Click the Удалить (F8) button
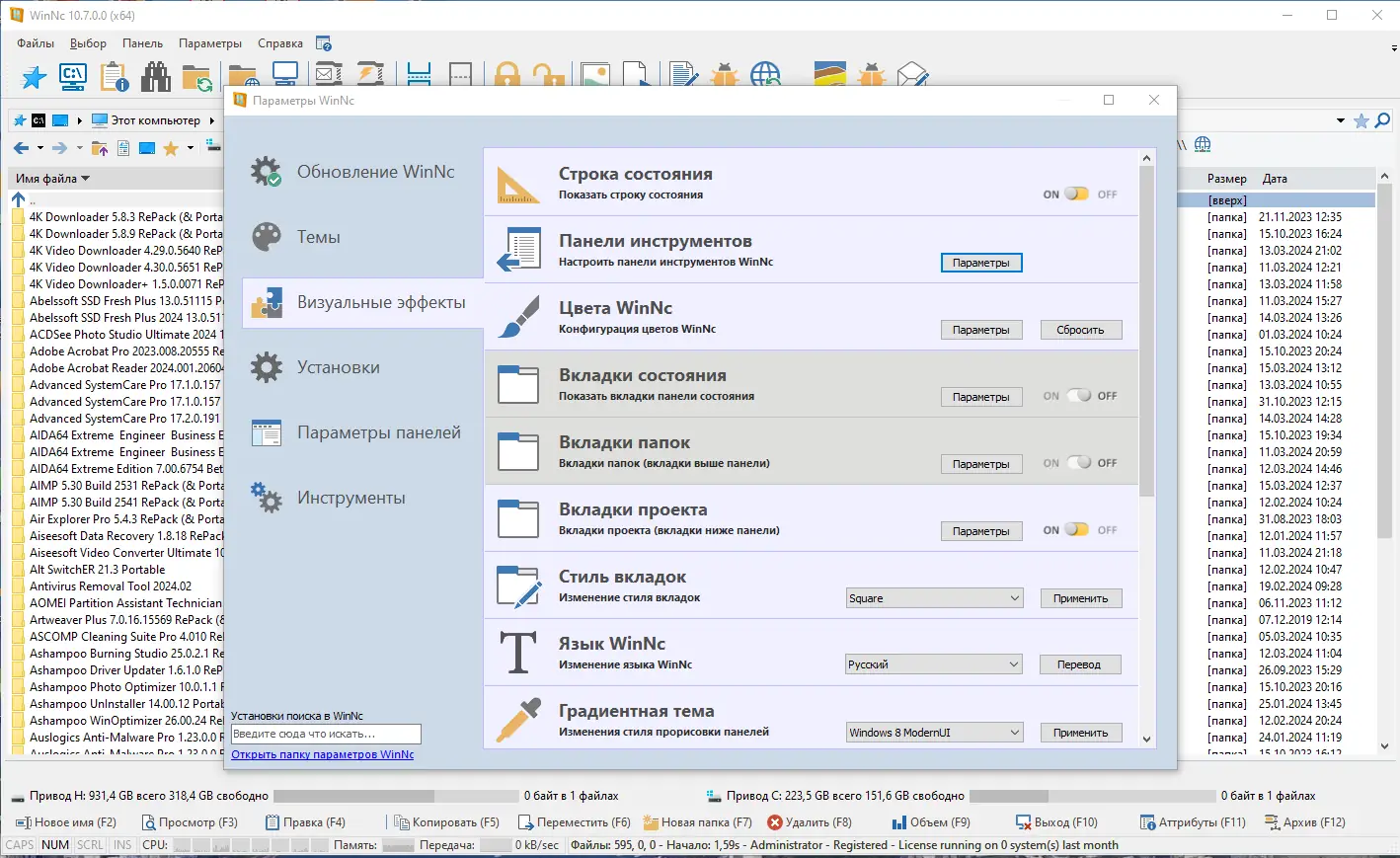Image resolution: width=1400 pixels, height=858 pixels. [x=810, y=822]
